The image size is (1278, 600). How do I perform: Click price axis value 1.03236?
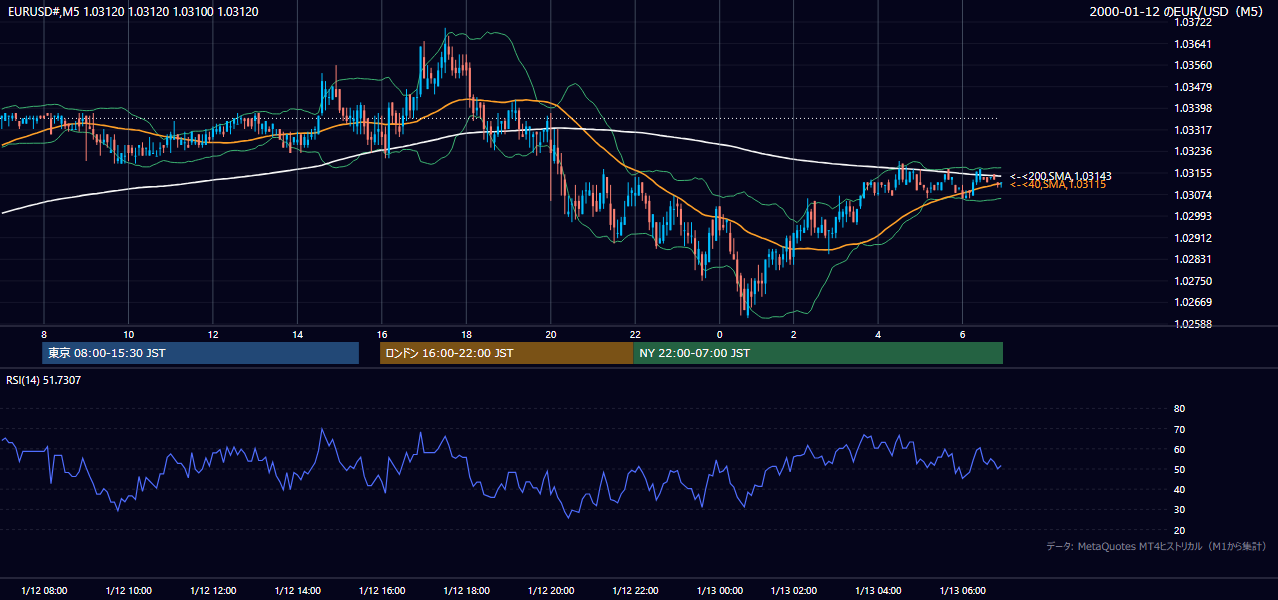(1193, 152)
